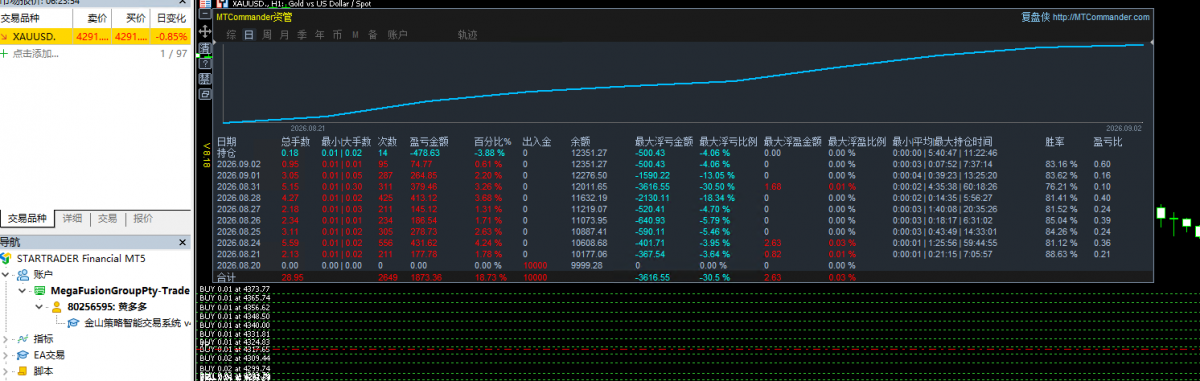1200x381 pixels.
Task: Click the 资 icon in side toolbar
Action: 205,48
